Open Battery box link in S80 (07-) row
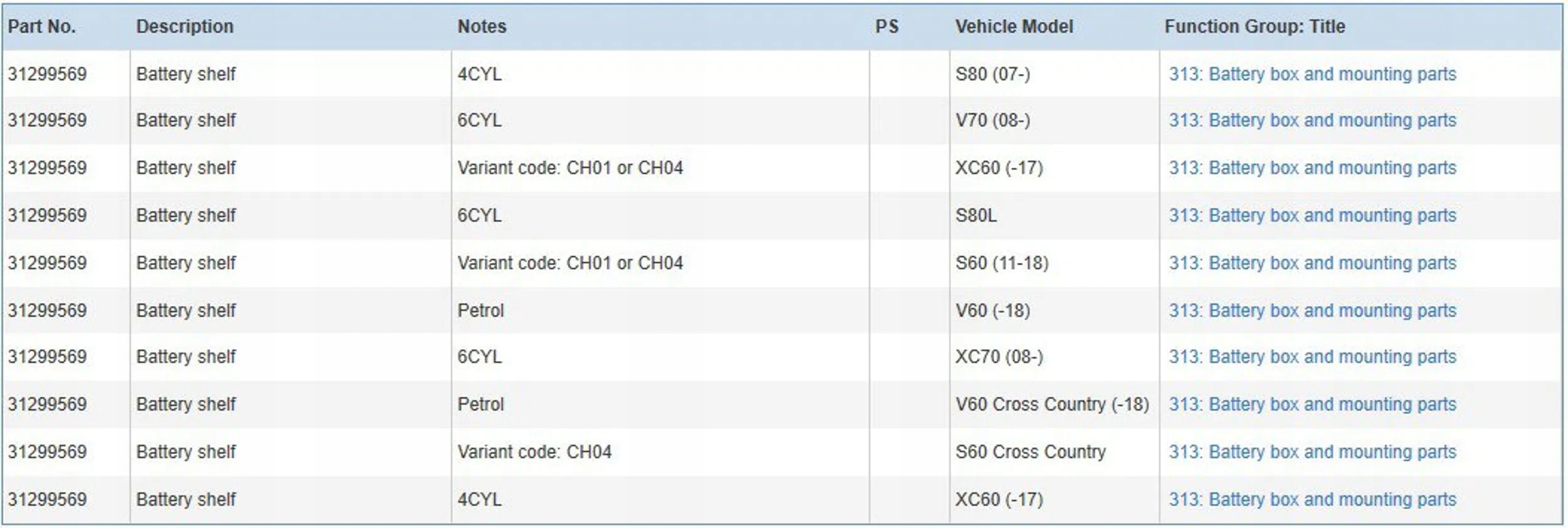This screenshot has width=1568, height=528. coord(1311,74)
